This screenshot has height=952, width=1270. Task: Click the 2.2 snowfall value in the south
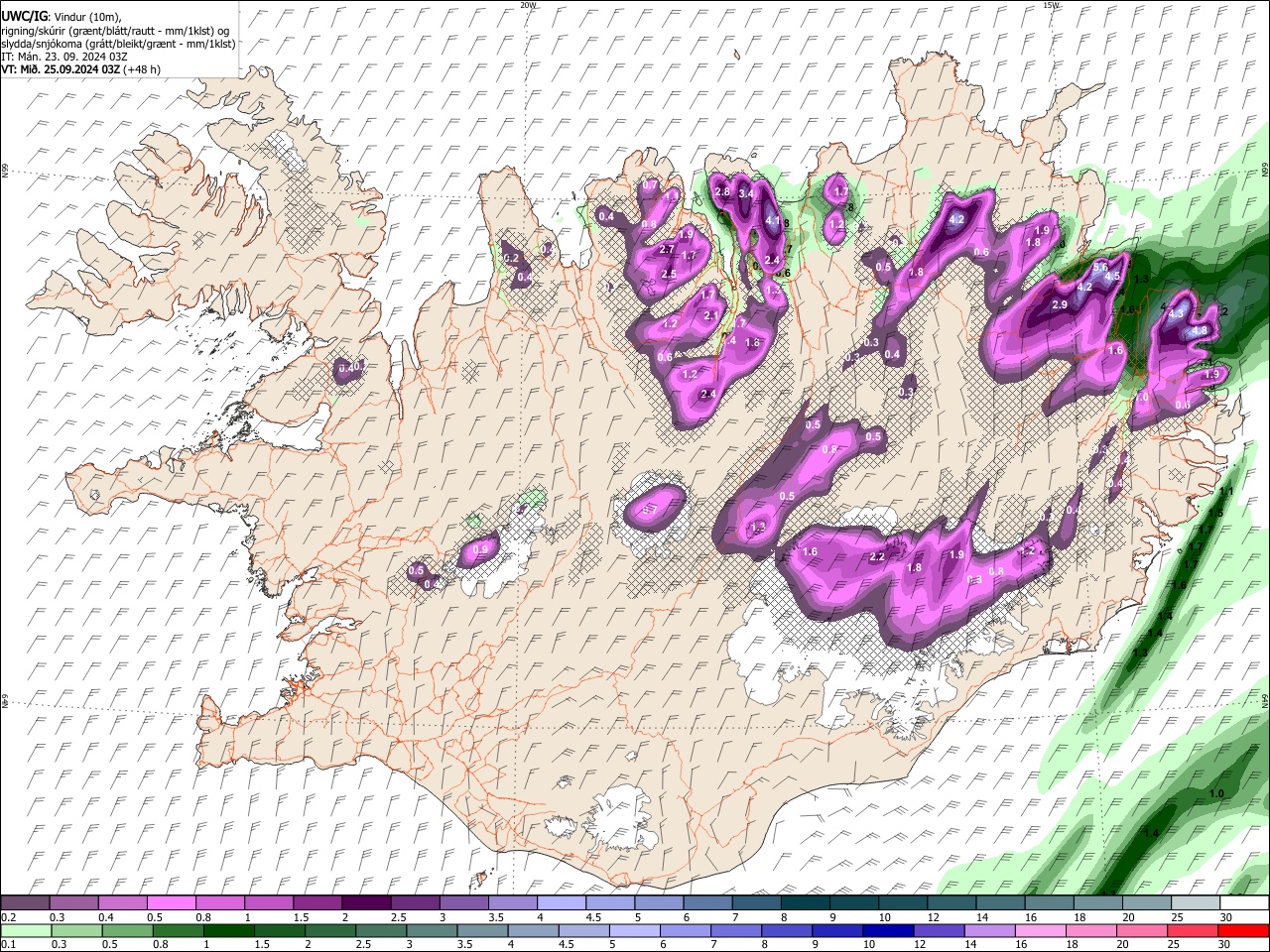coord(877,557)
